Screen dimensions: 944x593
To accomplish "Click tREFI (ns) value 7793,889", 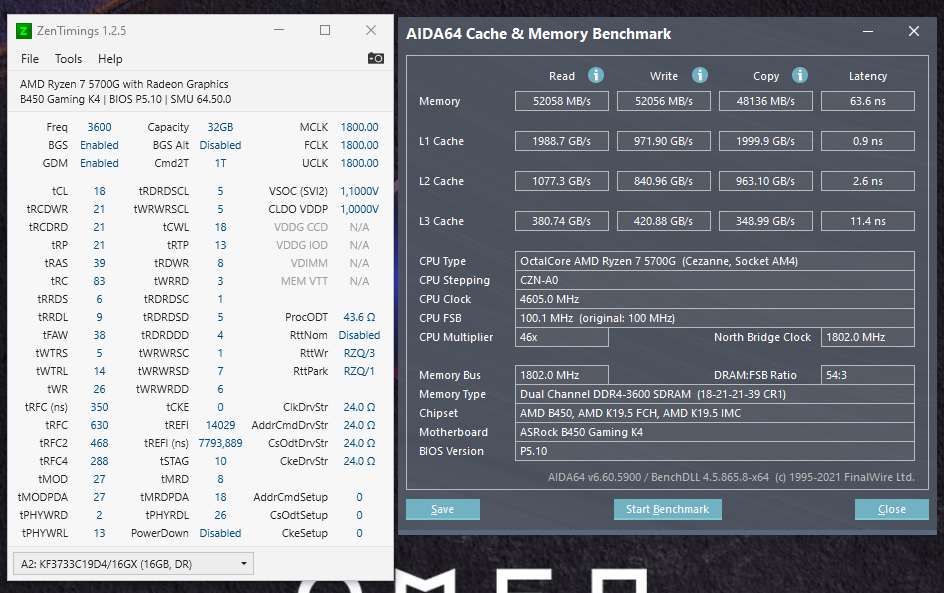I will pos(220,443).
